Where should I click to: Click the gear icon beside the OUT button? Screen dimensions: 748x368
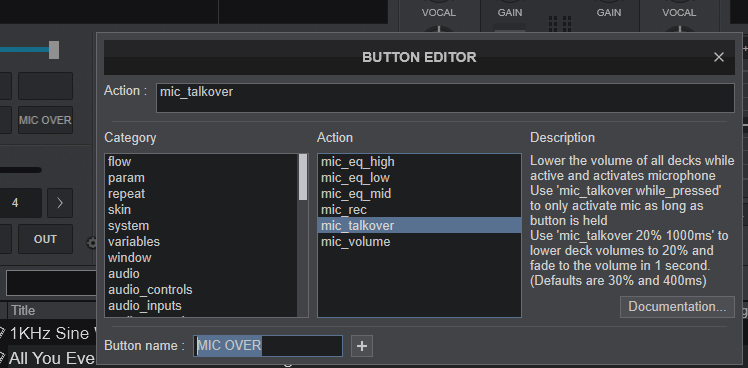(92, 243)
